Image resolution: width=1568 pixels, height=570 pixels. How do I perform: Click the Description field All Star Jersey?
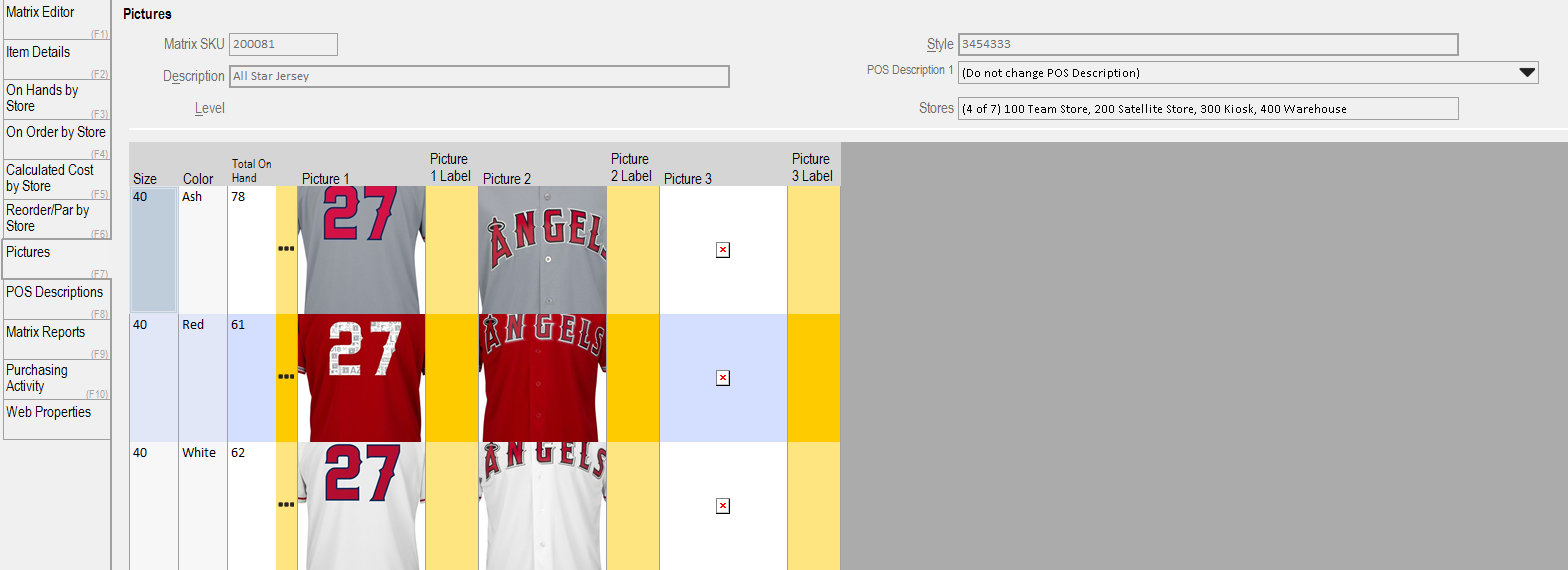(x=479, y=76)
